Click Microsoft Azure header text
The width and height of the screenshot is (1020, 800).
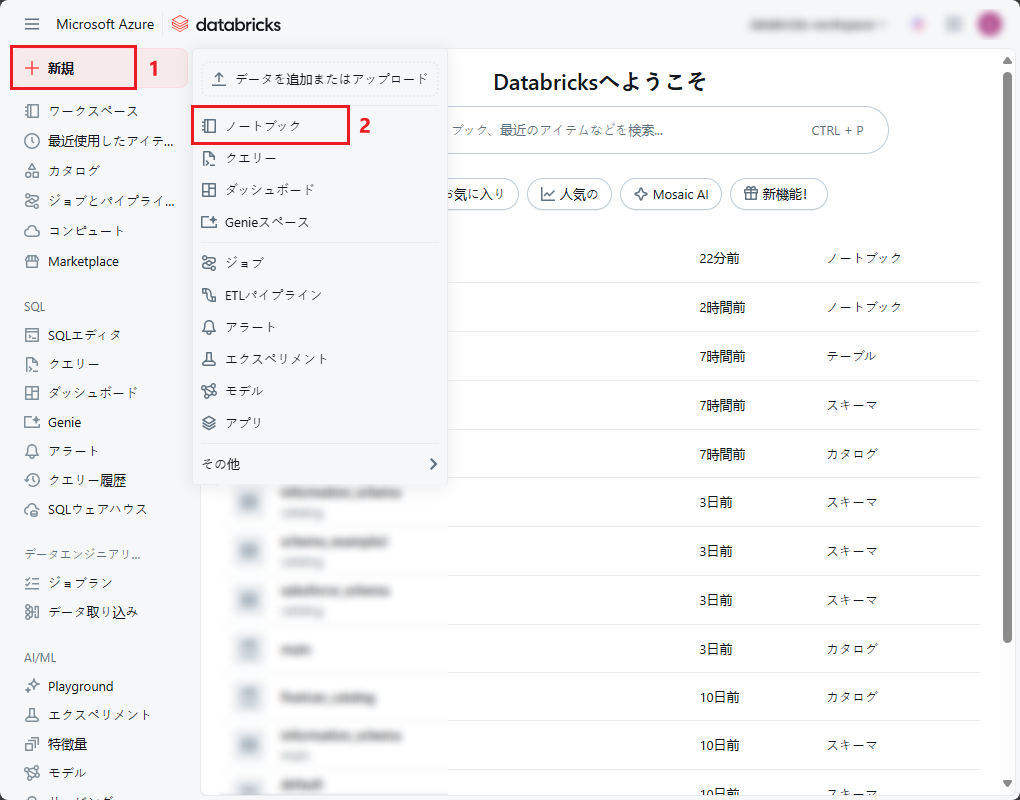pyautogui.click(x=105, y=24)
